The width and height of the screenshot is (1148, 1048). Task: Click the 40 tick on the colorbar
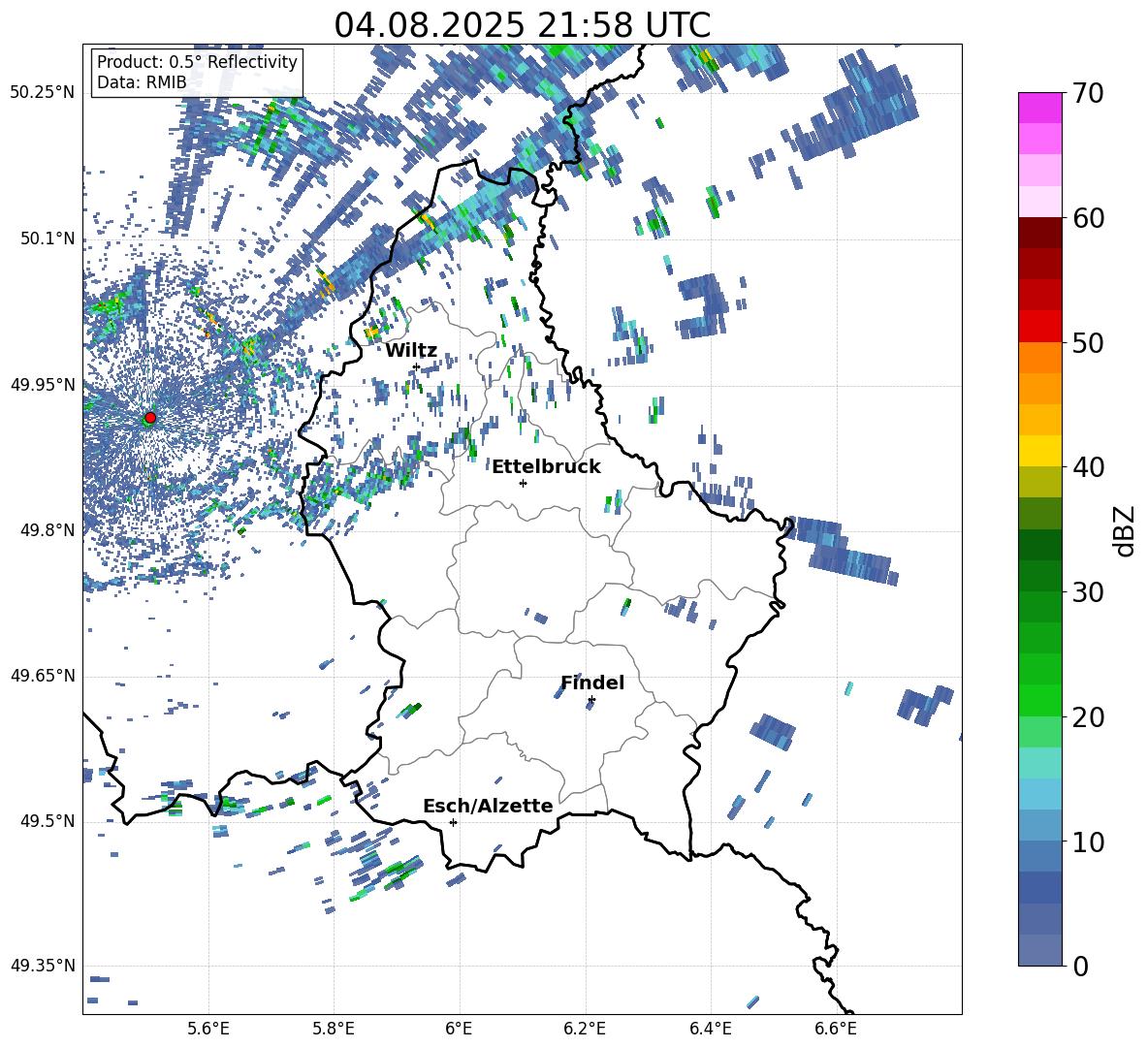[x=1088, y=467]
